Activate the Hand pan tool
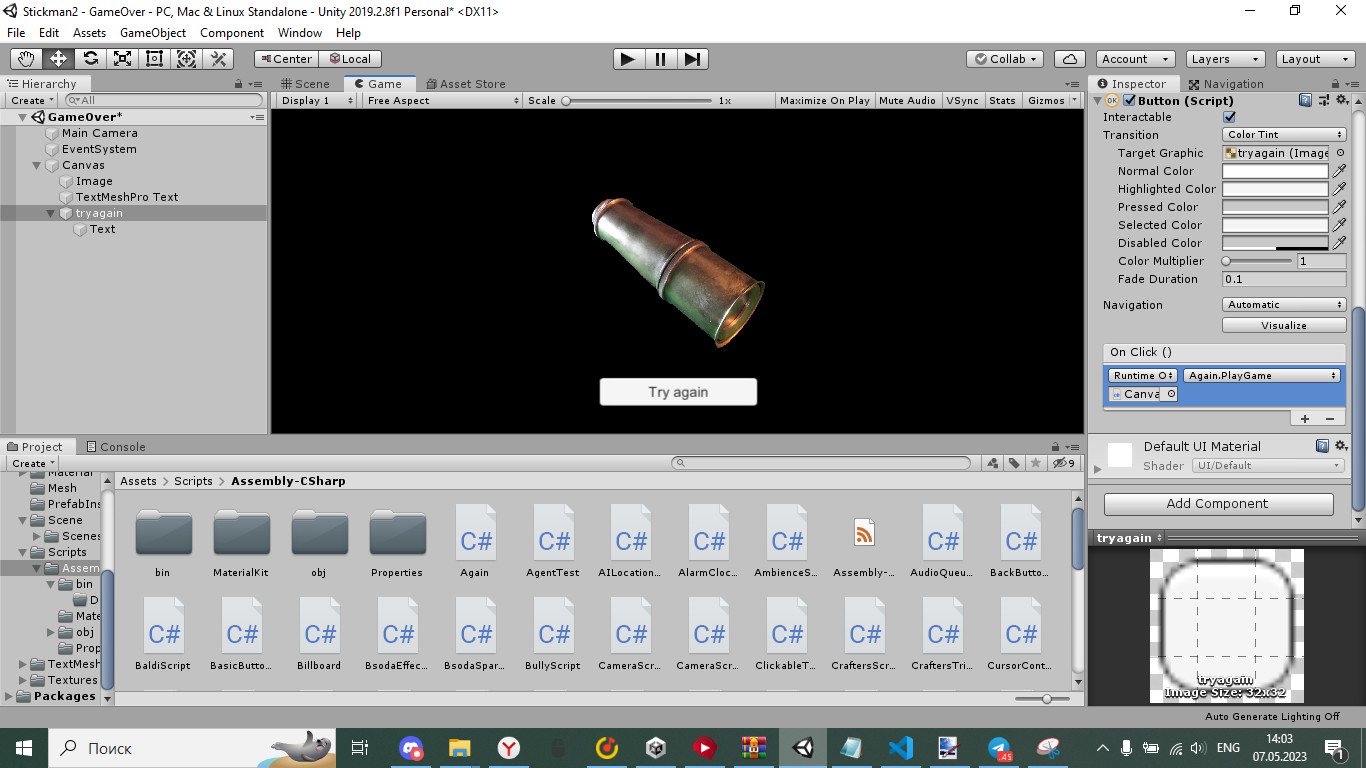 [x=26, y=58]
